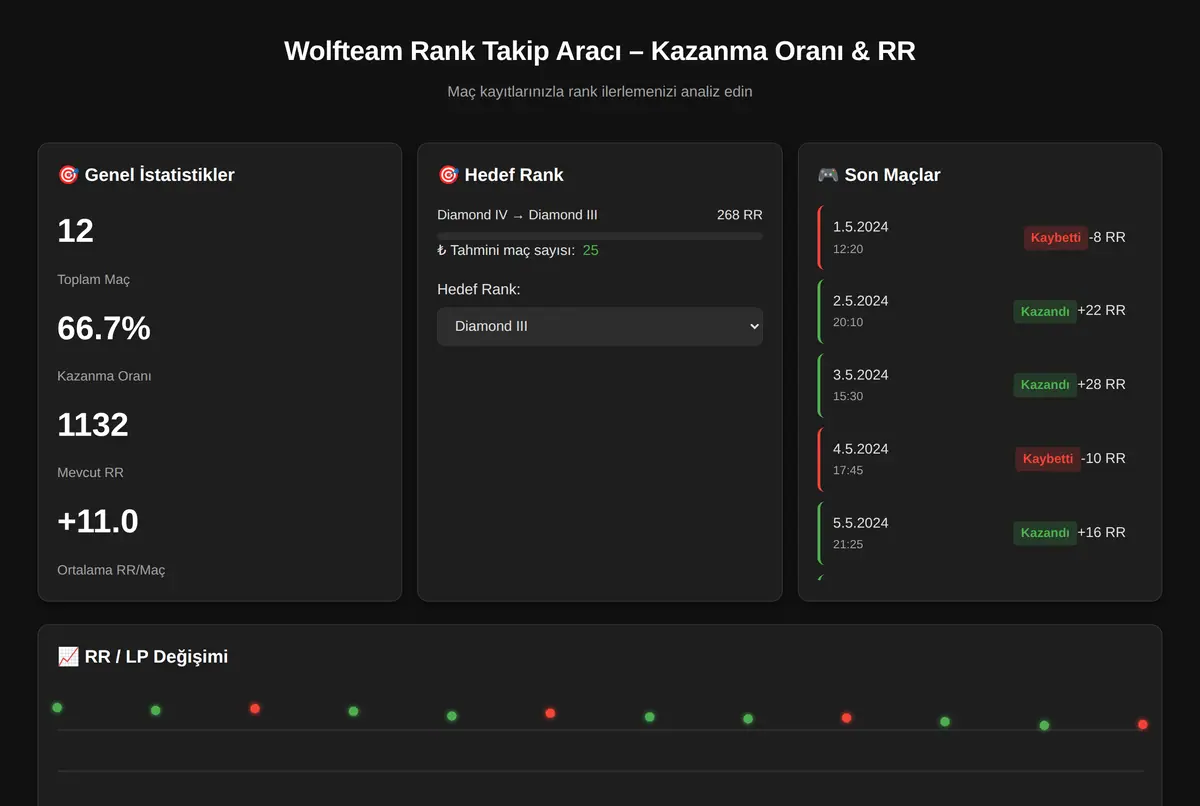Click the 17:45 match time
The width and height of the screenshot is (1200, 806).
pos(848,471)
